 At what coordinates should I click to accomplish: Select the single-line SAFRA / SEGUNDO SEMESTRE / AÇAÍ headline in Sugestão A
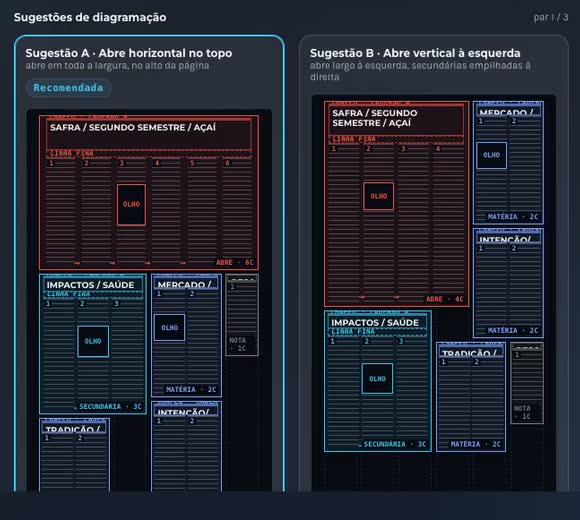(133, 128)
